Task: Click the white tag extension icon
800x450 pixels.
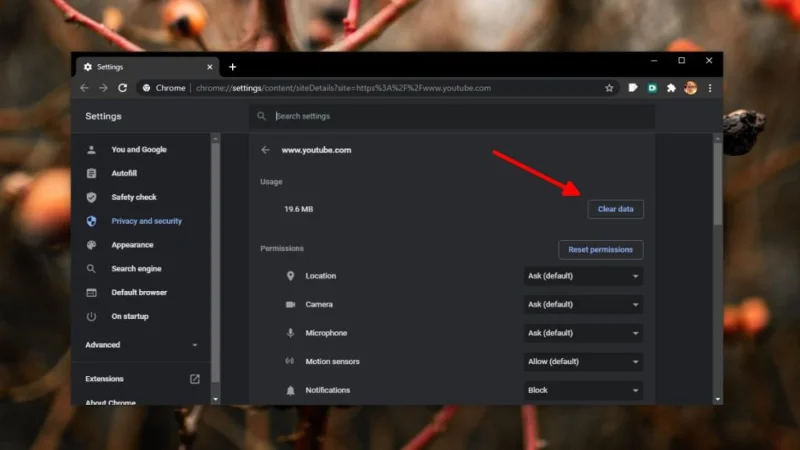Action: tap(633, 88)
